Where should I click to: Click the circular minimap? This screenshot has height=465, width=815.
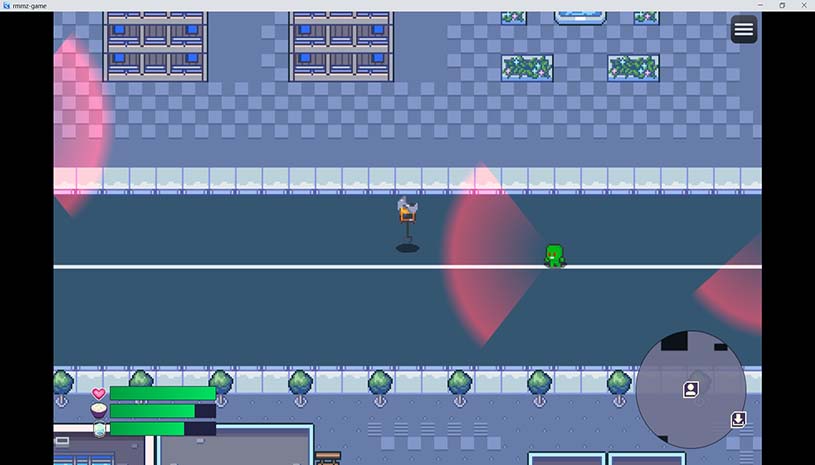pos(690,388)
